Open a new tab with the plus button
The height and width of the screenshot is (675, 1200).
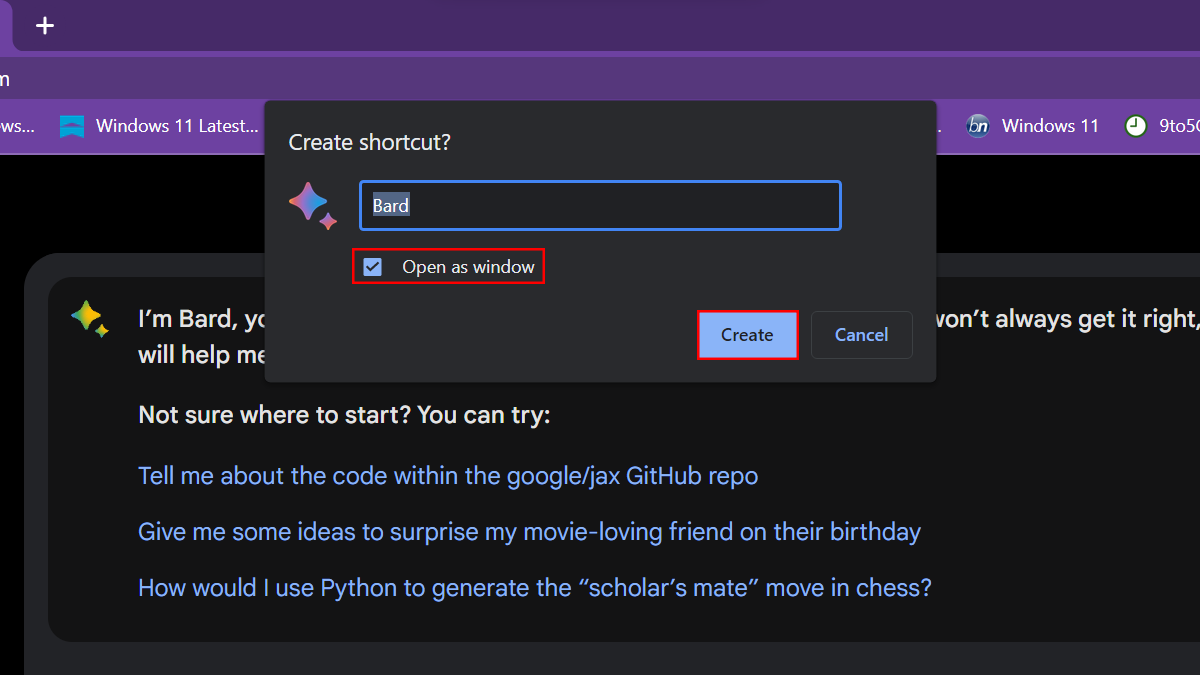coord(45,26)
